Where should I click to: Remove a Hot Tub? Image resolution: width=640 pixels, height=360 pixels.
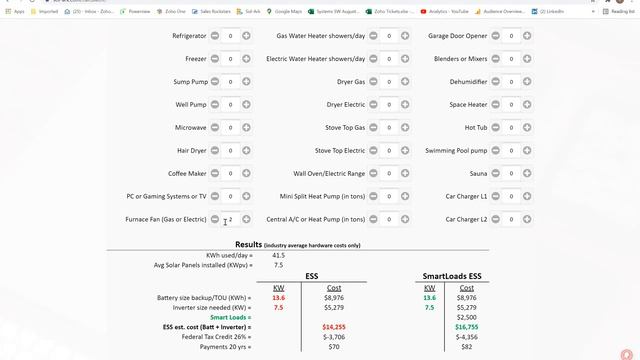click(496, 127)
